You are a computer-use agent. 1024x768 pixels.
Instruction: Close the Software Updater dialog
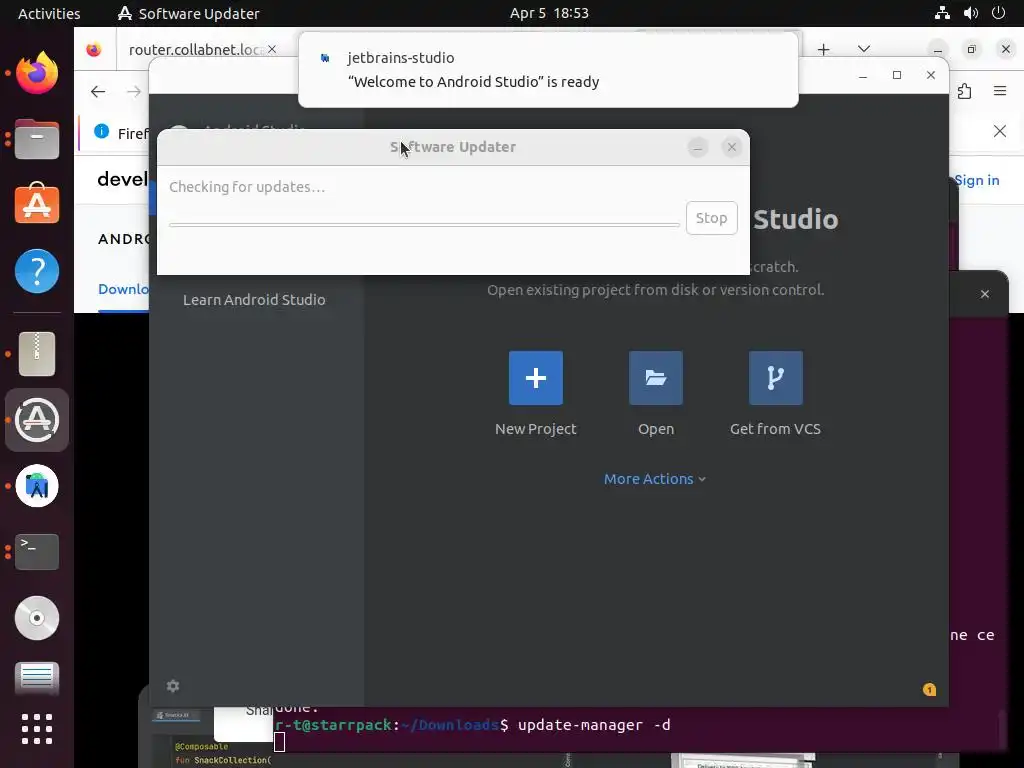731,148
